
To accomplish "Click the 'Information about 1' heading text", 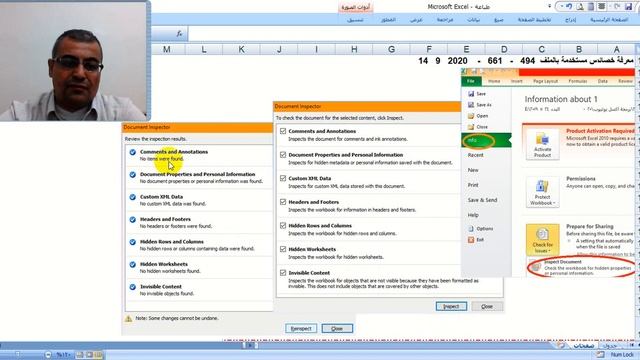I will click(561, 99).
